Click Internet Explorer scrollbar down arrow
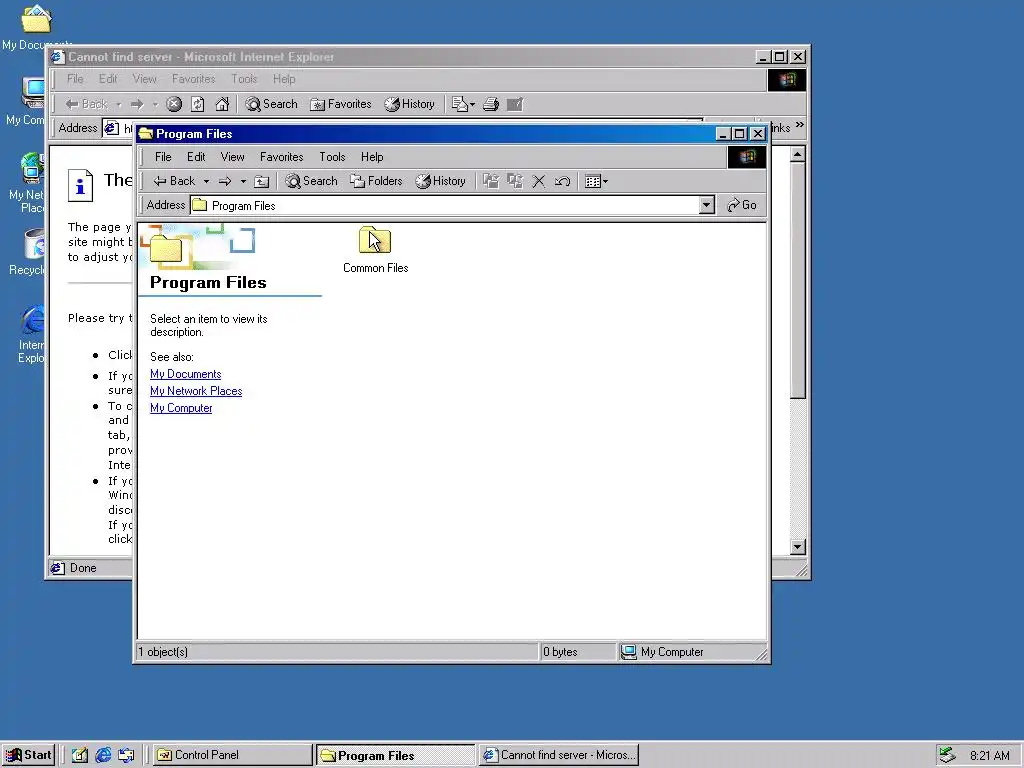The width and height of the screenshot is (1024, 768). [x=797, y=547]
